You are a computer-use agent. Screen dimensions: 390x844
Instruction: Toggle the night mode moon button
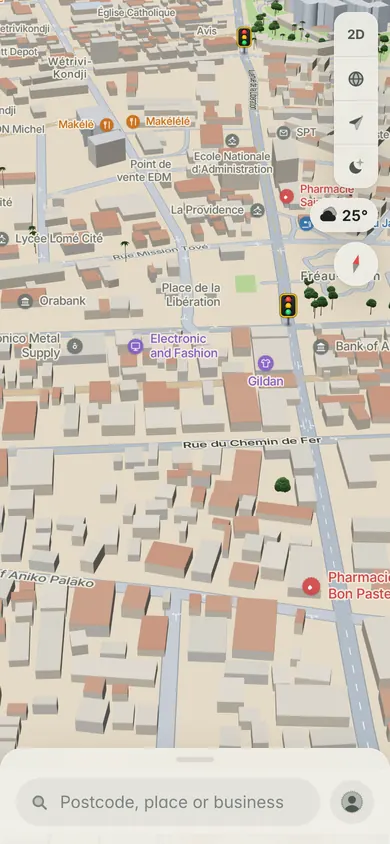pyautogui.click(x=356, y=167)
